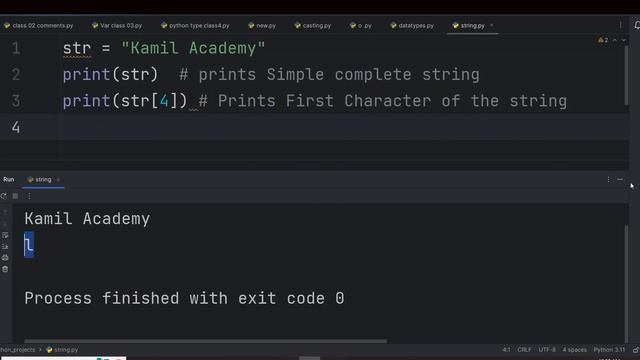Click the "Kamil Academy" console output
640x360 pixels.
[87, 219]
